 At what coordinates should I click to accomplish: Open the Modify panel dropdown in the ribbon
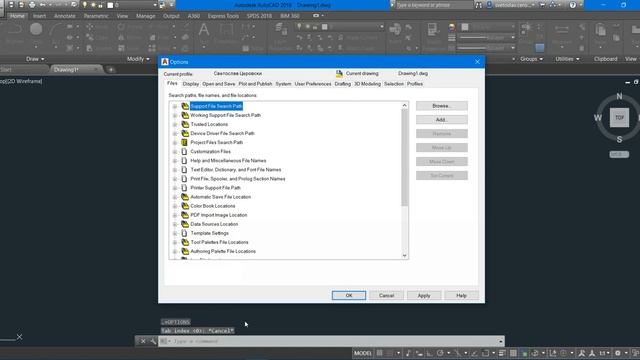tap(138, 59)
